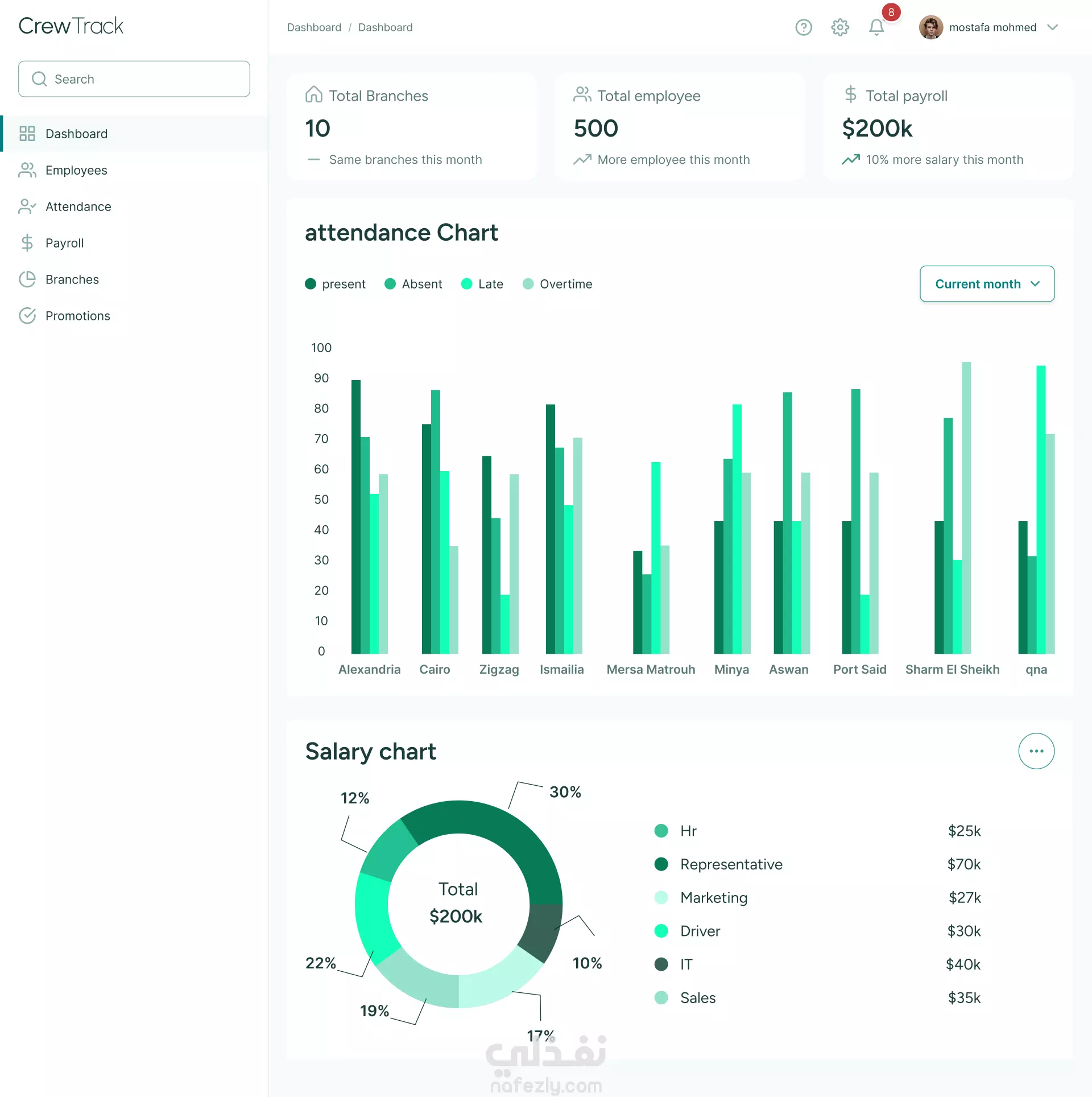Click Representative color dot in salary legend
1092x1097 pixels.
coord(661,864)
